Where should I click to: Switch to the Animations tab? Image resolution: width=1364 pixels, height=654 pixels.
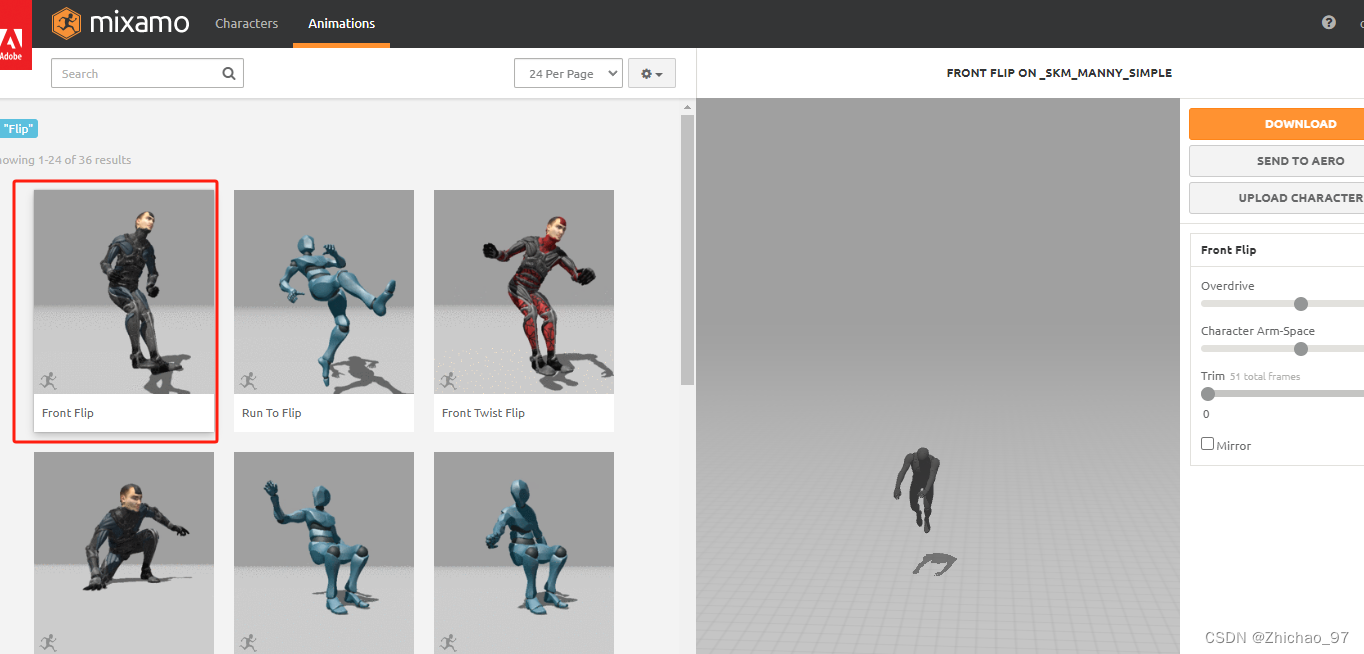tap(341, 23)
